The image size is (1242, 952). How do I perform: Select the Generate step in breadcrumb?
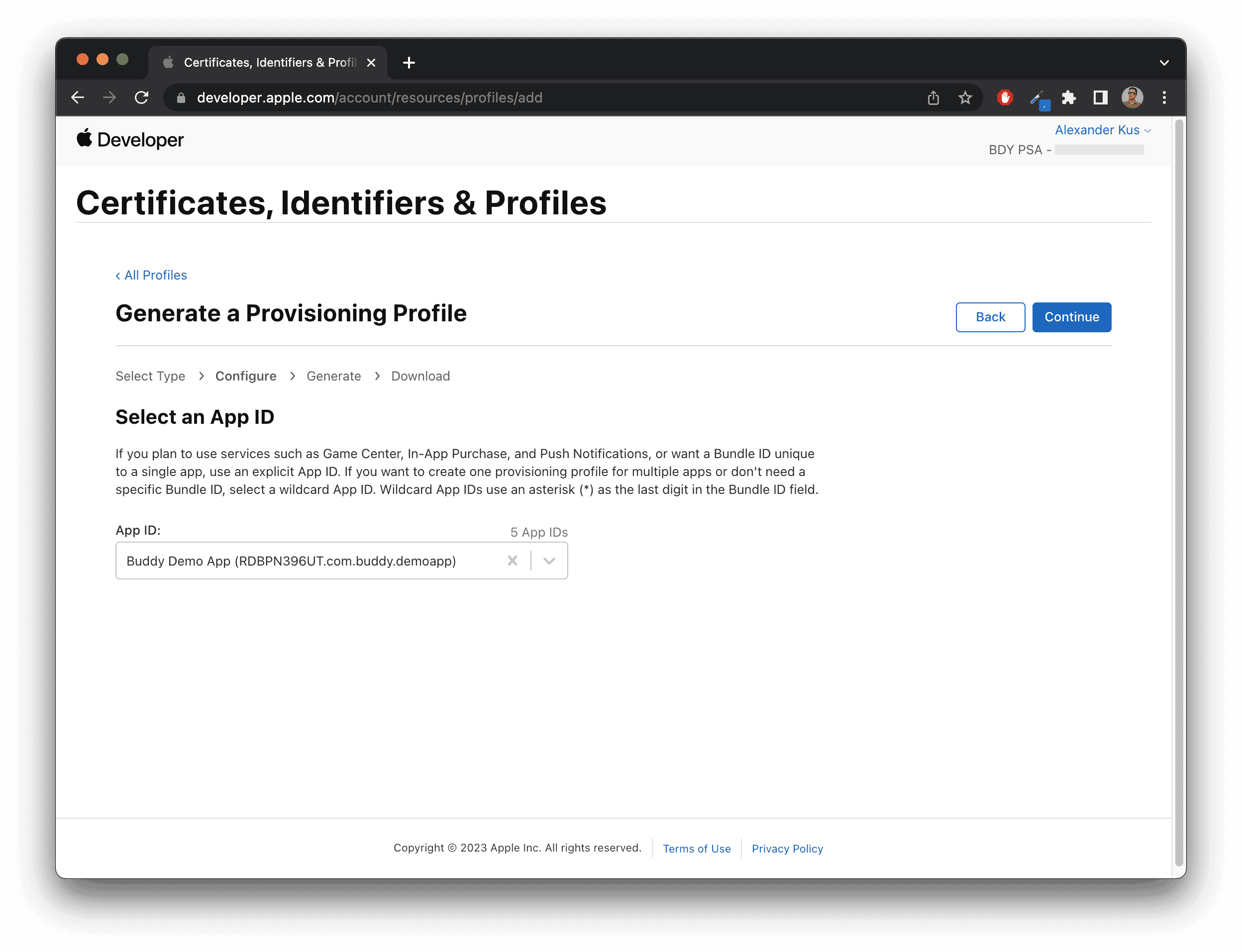pos(333,376)
